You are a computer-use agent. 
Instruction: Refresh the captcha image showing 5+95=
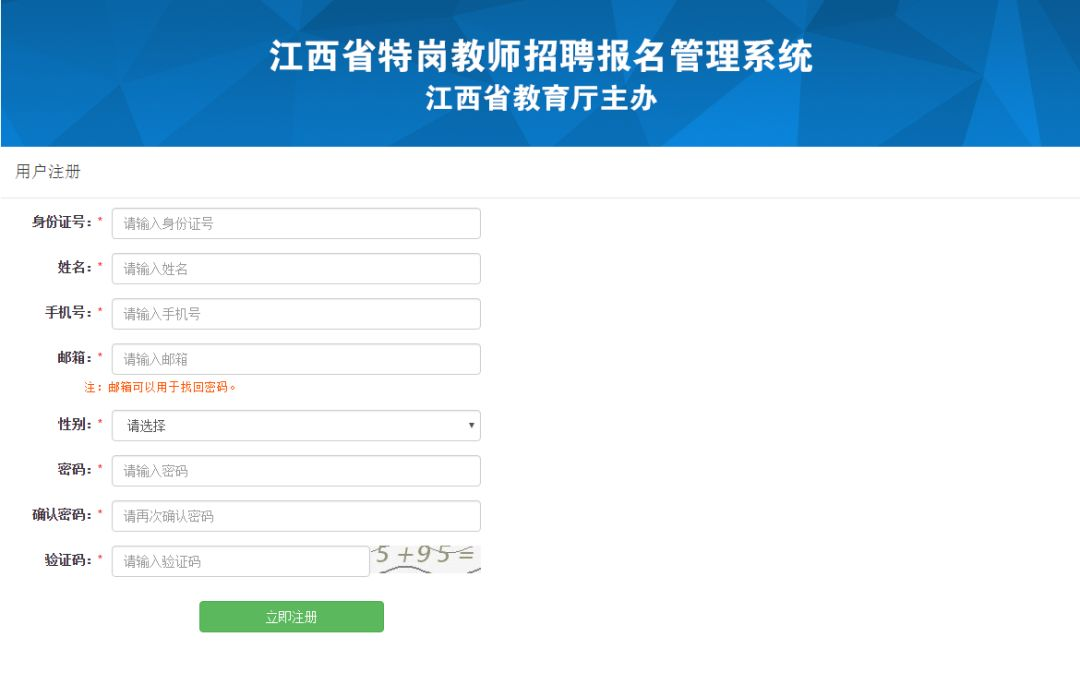[x=426, y=559]
